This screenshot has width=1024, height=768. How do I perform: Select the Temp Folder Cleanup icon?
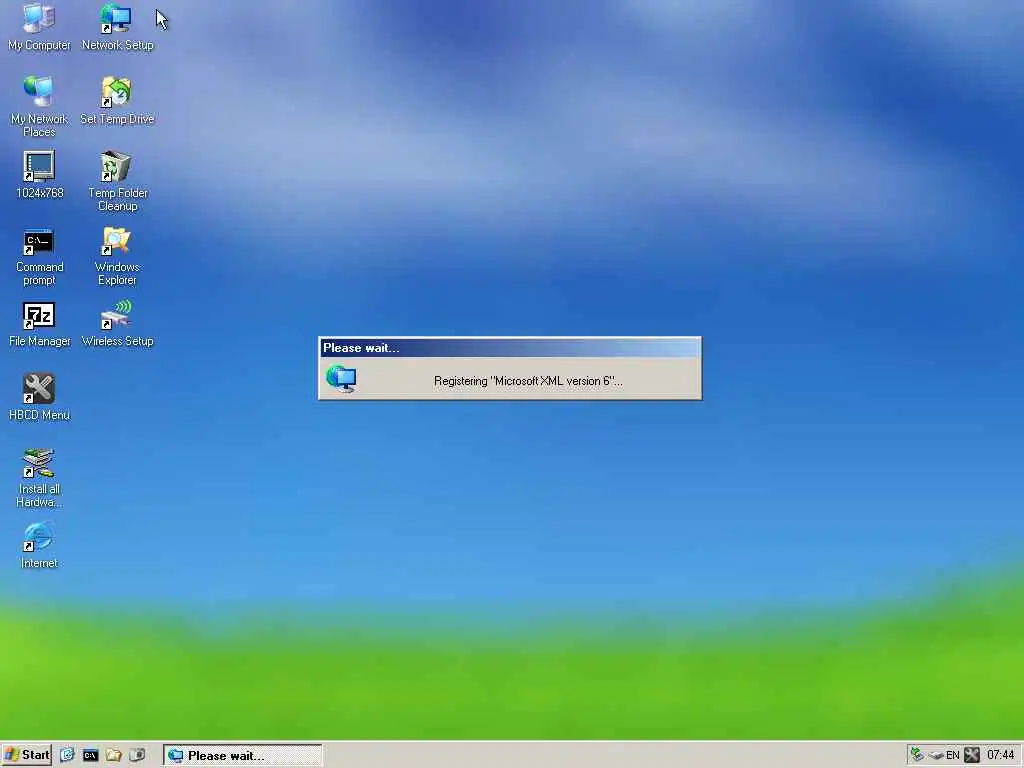(117, 181)
